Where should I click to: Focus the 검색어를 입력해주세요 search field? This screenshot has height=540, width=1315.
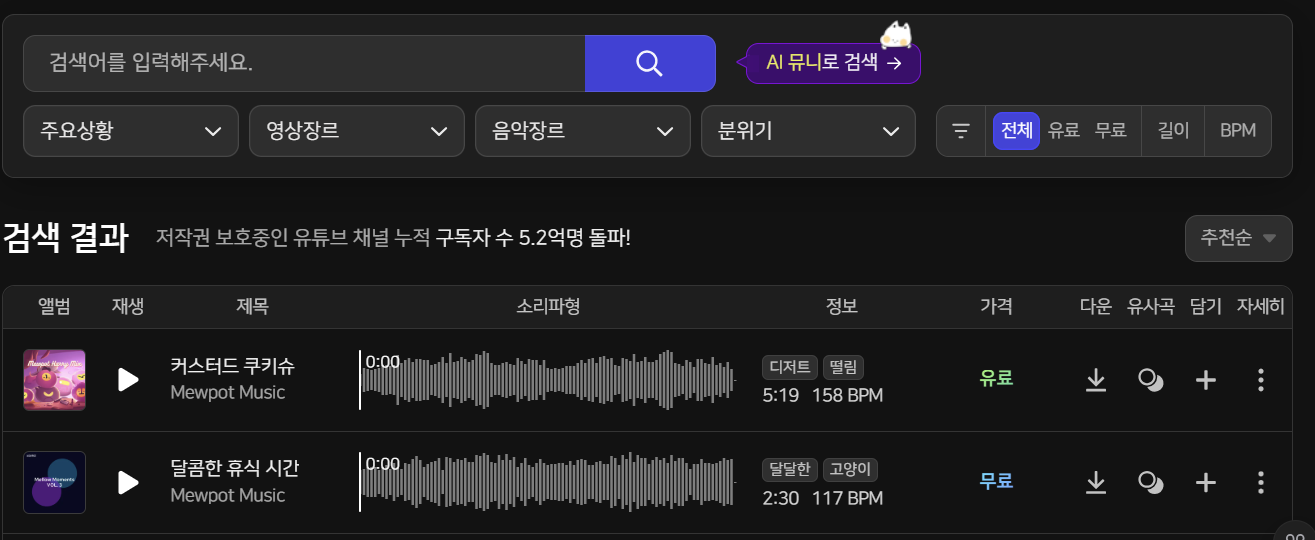304,63
